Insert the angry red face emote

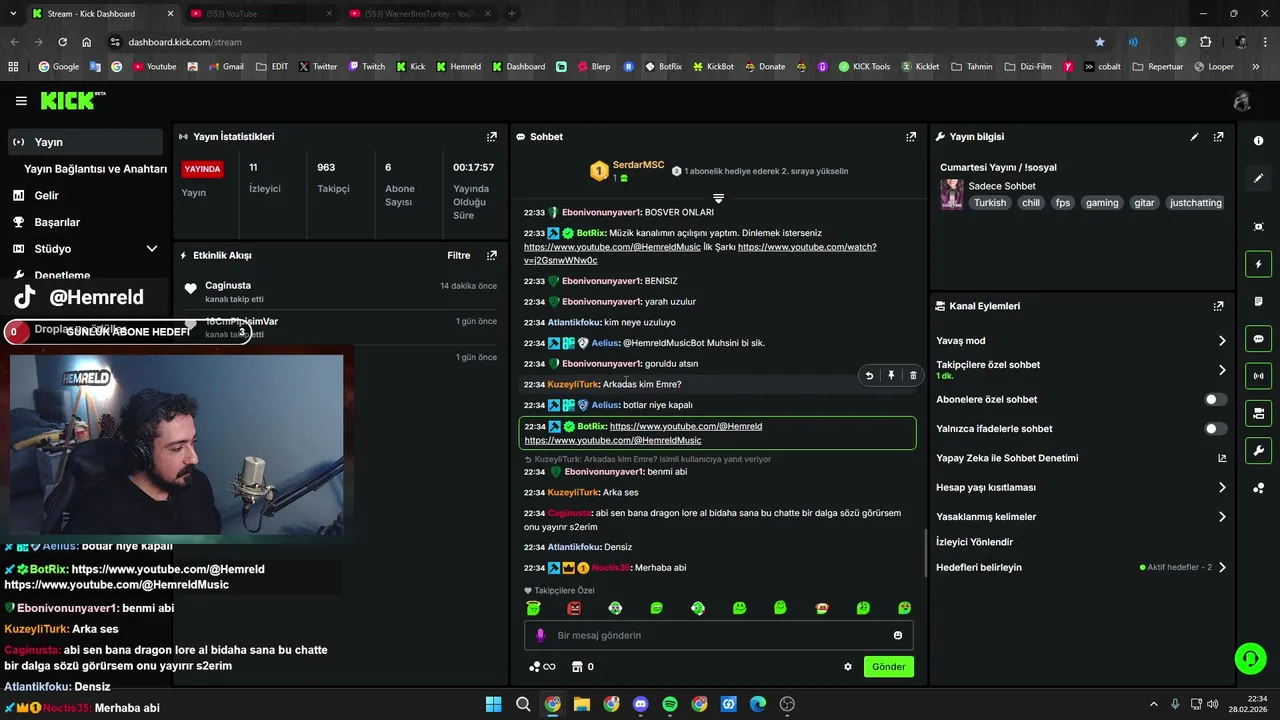(x=574, y=608)
